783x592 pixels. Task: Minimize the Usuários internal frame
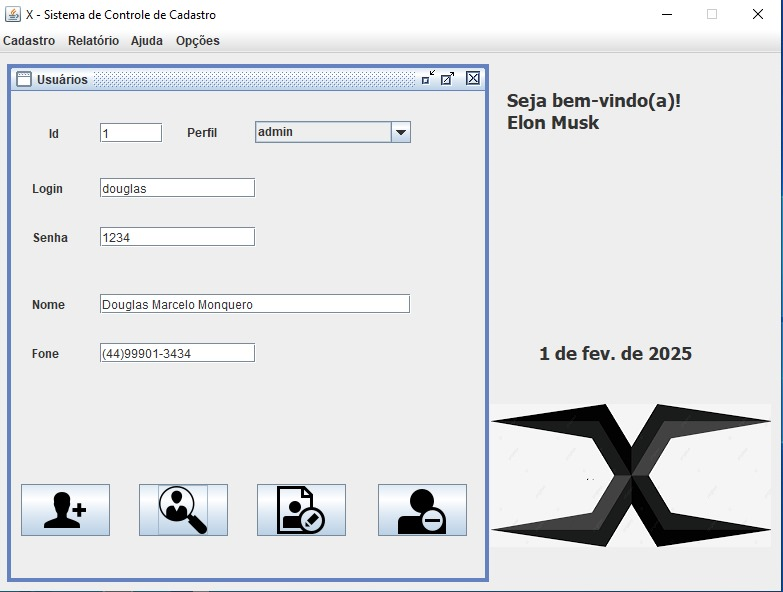(x=428, y=78)
